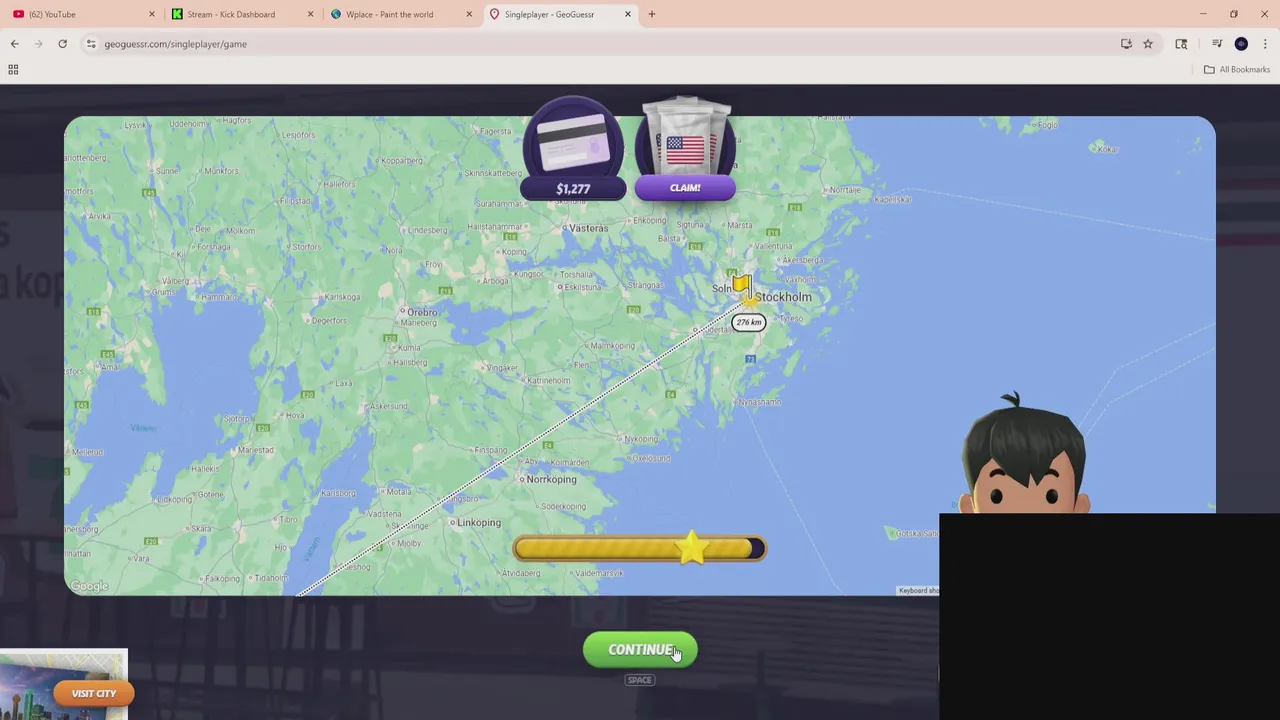Claim the USA flag reward pack
This screenshot has width=1280, height=720.
click(685, 188)
